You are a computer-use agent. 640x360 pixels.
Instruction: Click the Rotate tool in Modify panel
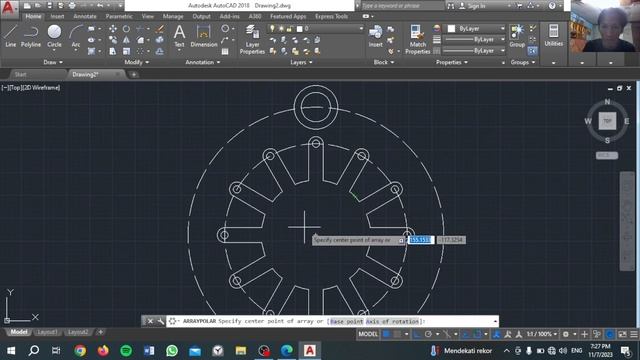(x=127, y=29)
